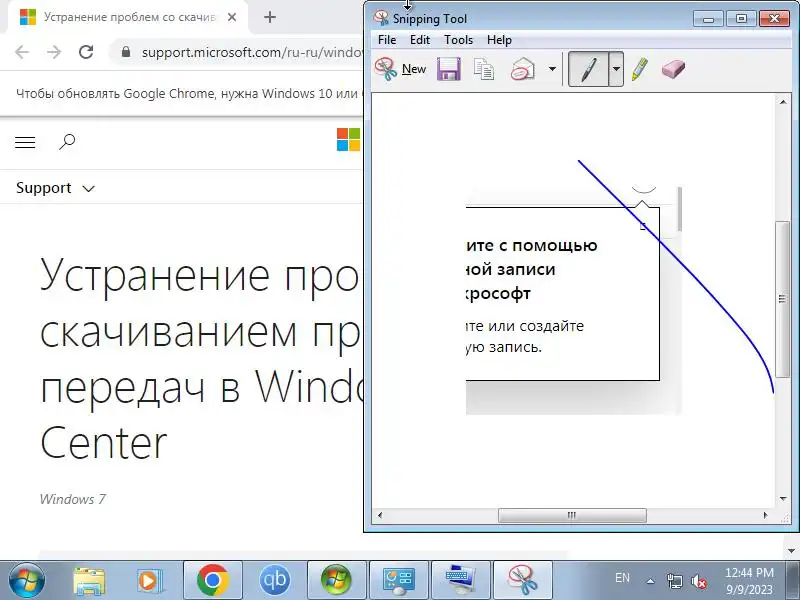Reload the page in Chrome
The height and width of the screenshot is (600, 800).
pos(86,52)
